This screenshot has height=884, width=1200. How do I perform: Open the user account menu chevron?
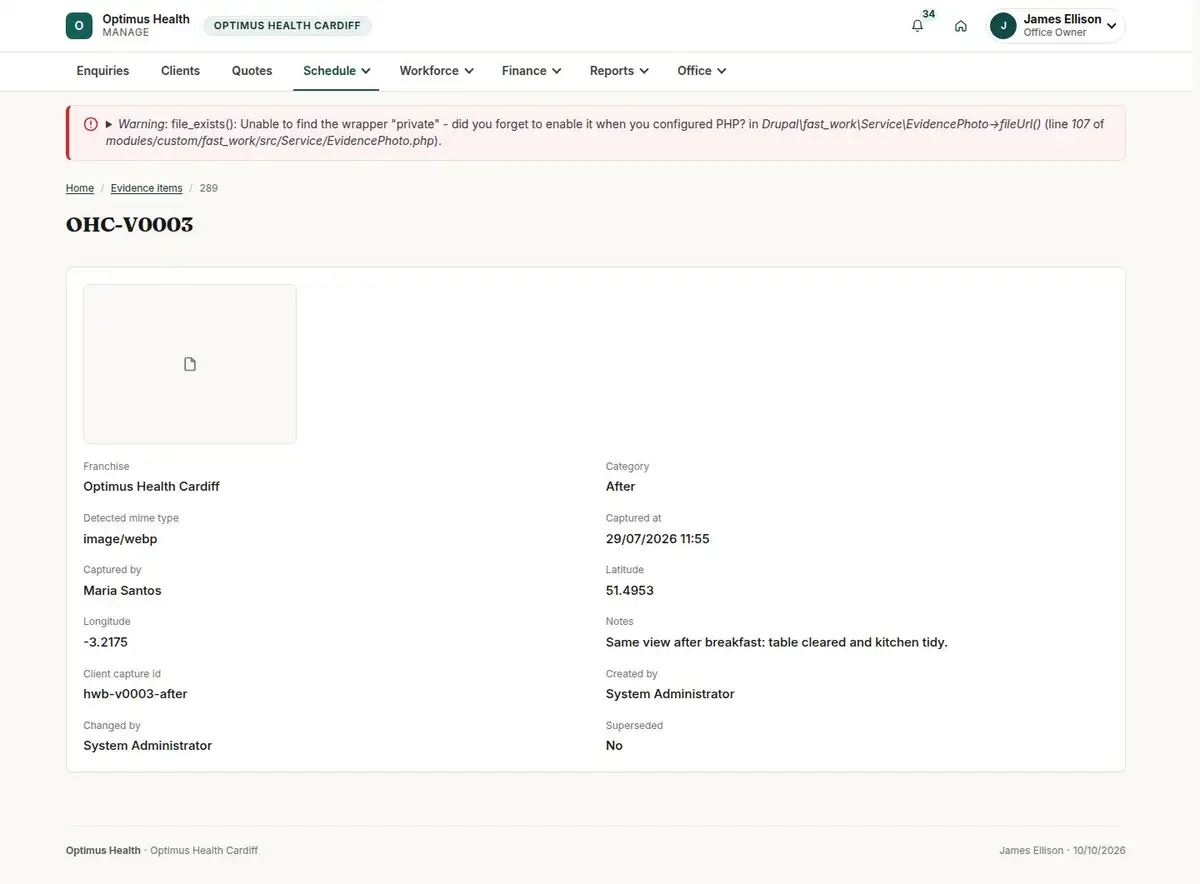(1112, 26)
